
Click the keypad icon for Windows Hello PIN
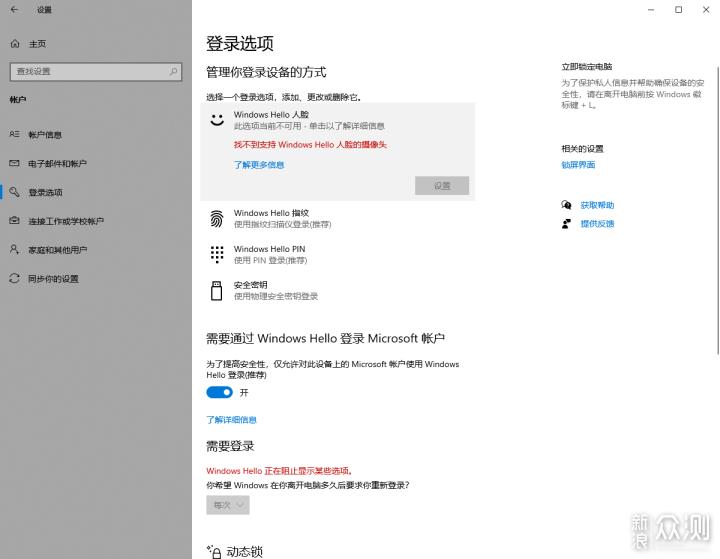click(x=217, y=254)
